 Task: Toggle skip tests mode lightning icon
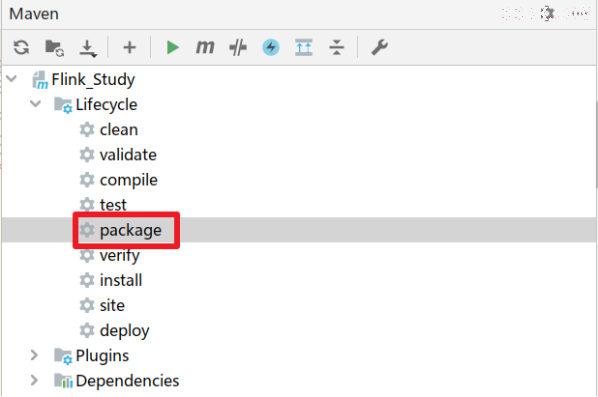click(271, 47)
